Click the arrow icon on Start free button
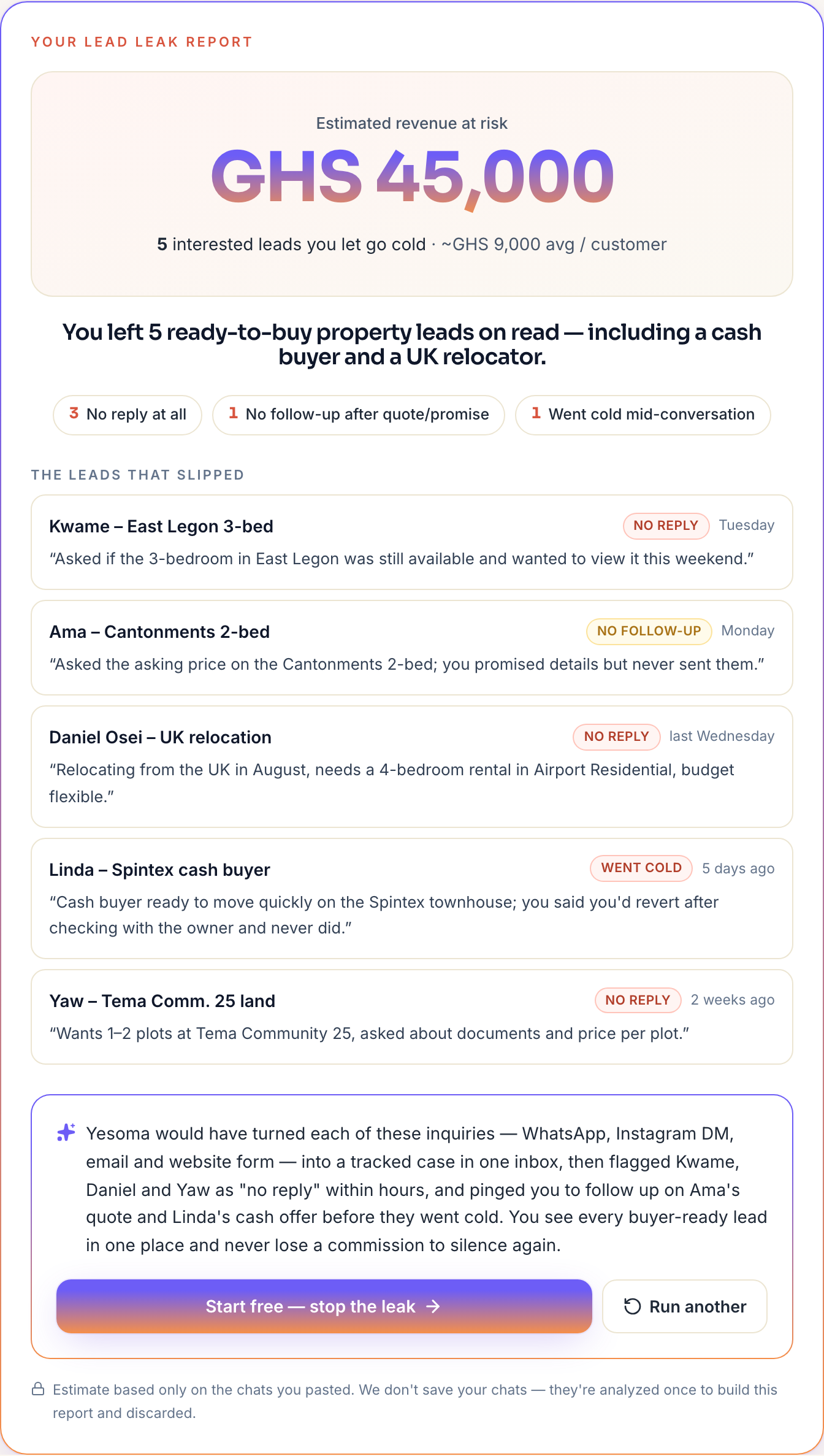Image resolution: width=824 pixels, height=1456 pixels. (433, 1306)
